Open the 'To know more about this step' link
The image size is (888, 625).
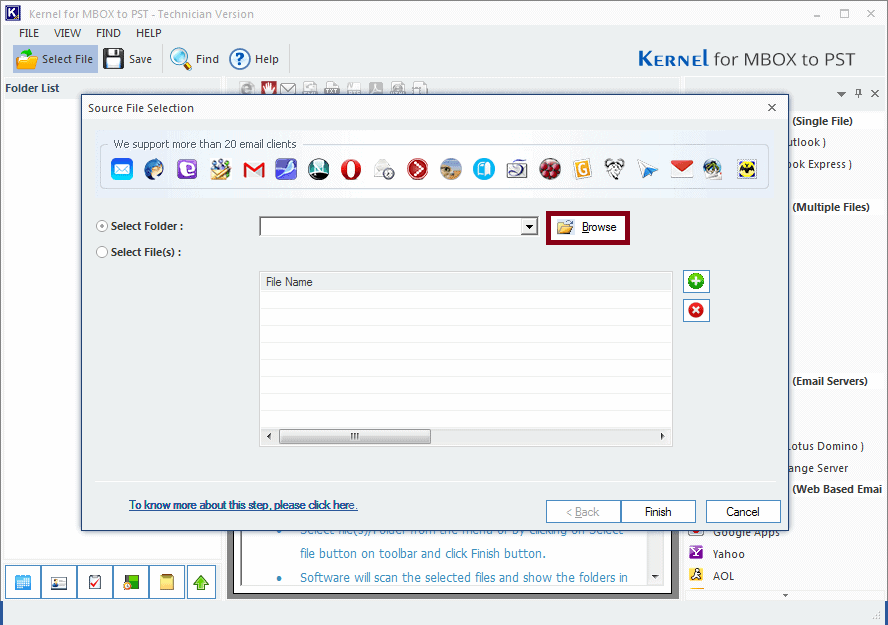(x=243, y=505)
